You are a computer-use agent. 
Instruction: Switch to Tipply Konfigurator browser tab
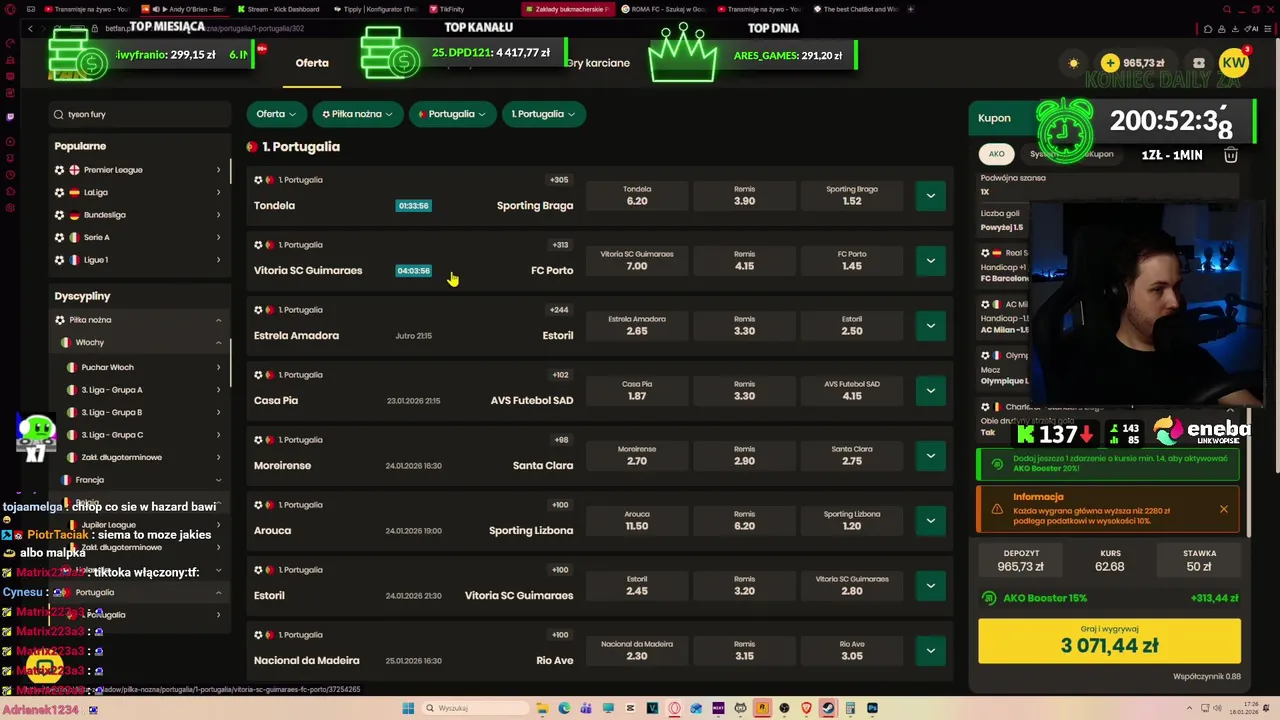tap(376, 9)
